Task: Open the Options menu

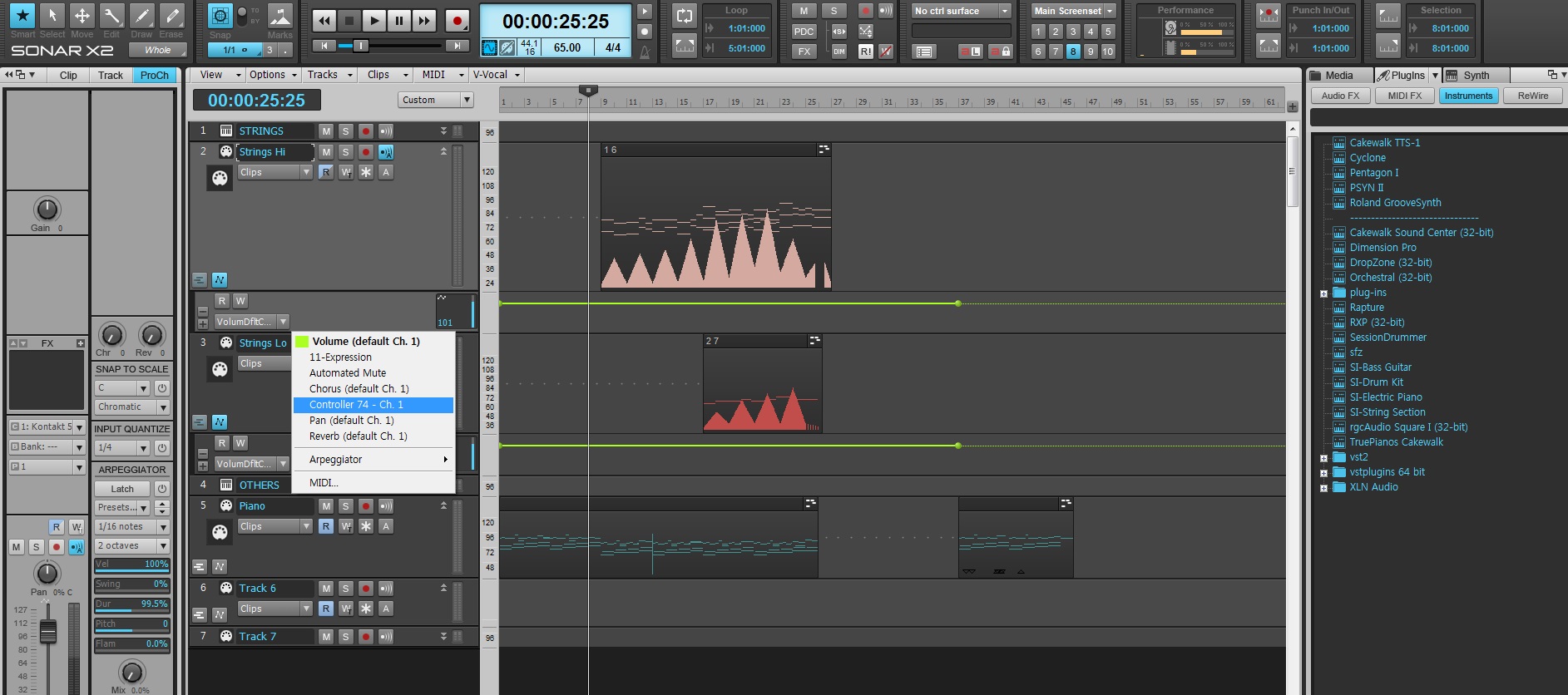Action: coord(274,75)
